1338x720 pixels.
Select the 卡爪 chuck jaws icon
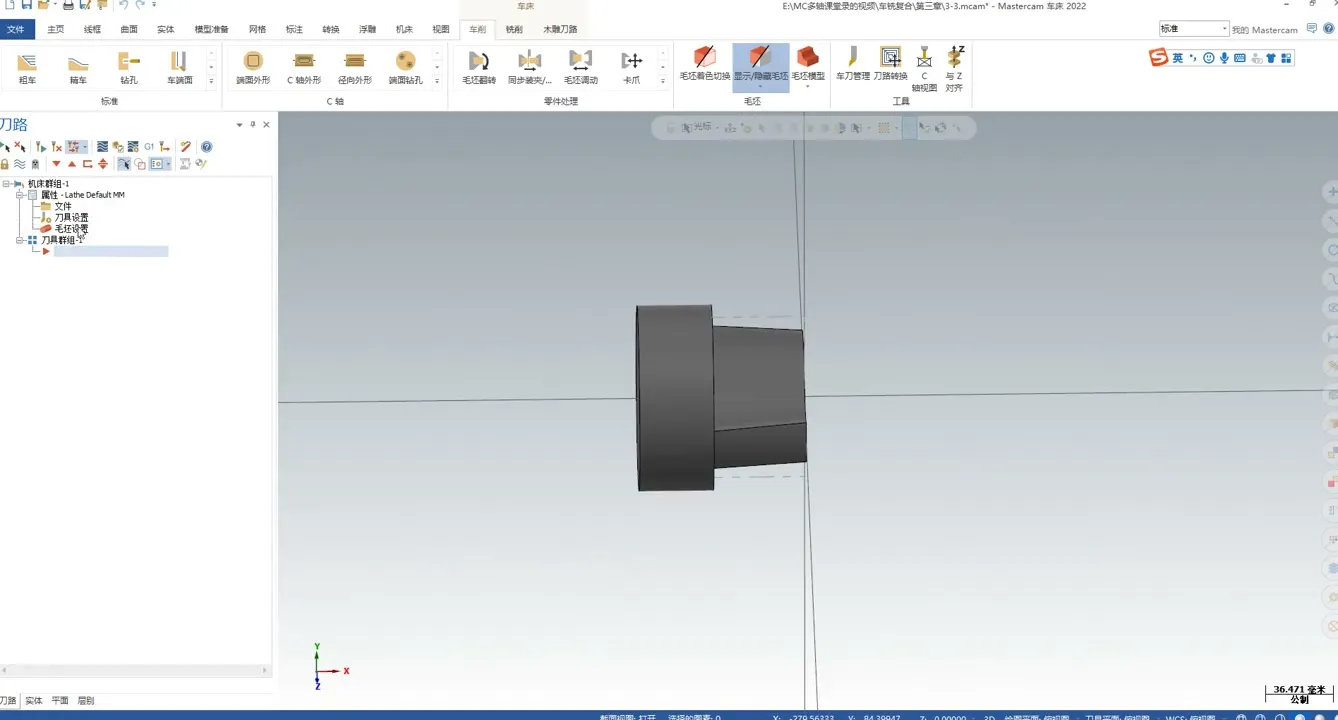pyautogui.click(x=631, y=67)
